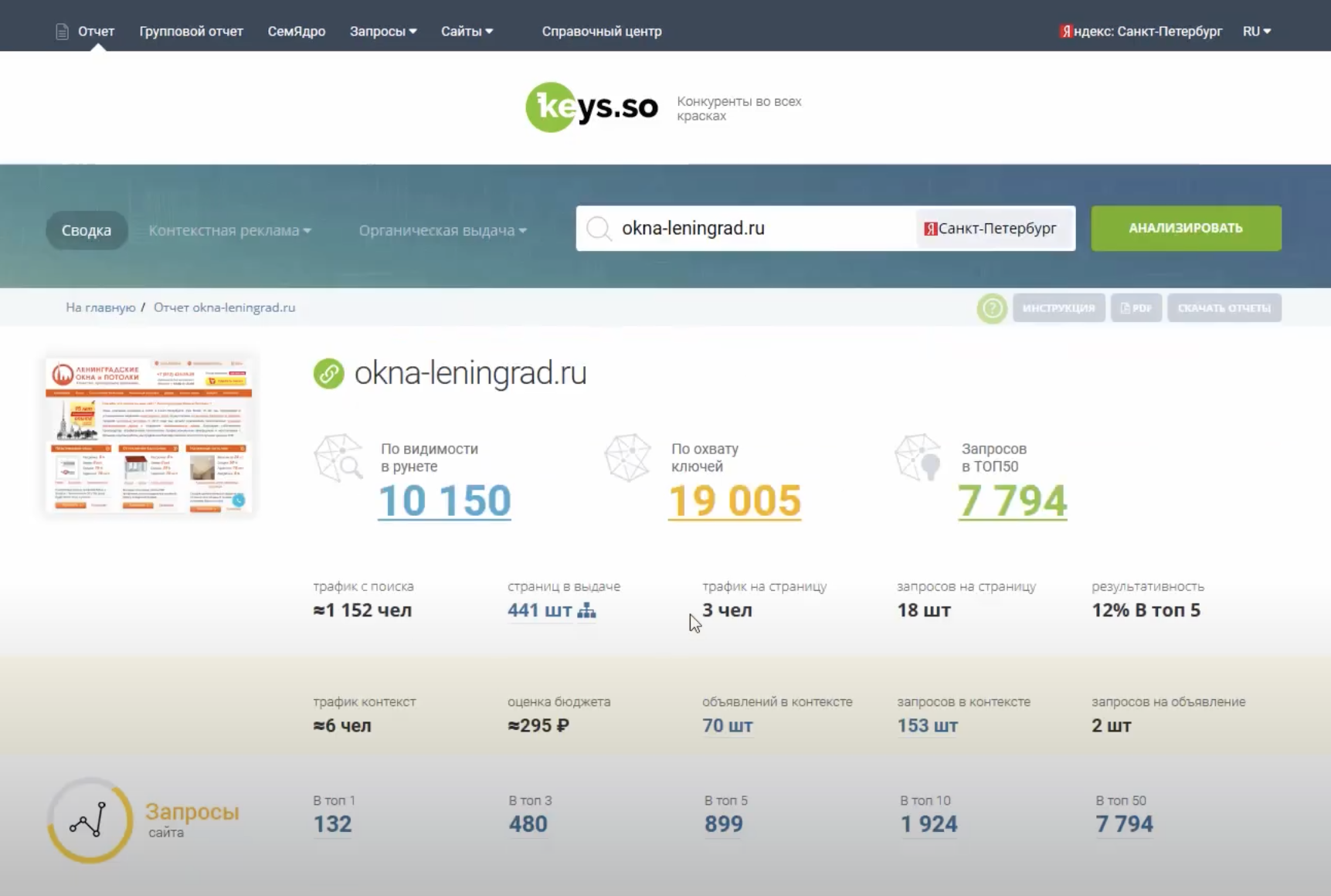The height and width of the screenshot is (896, 1331).
Task: Open the 19 005 keyword coverage link
Action: point(735,501)
